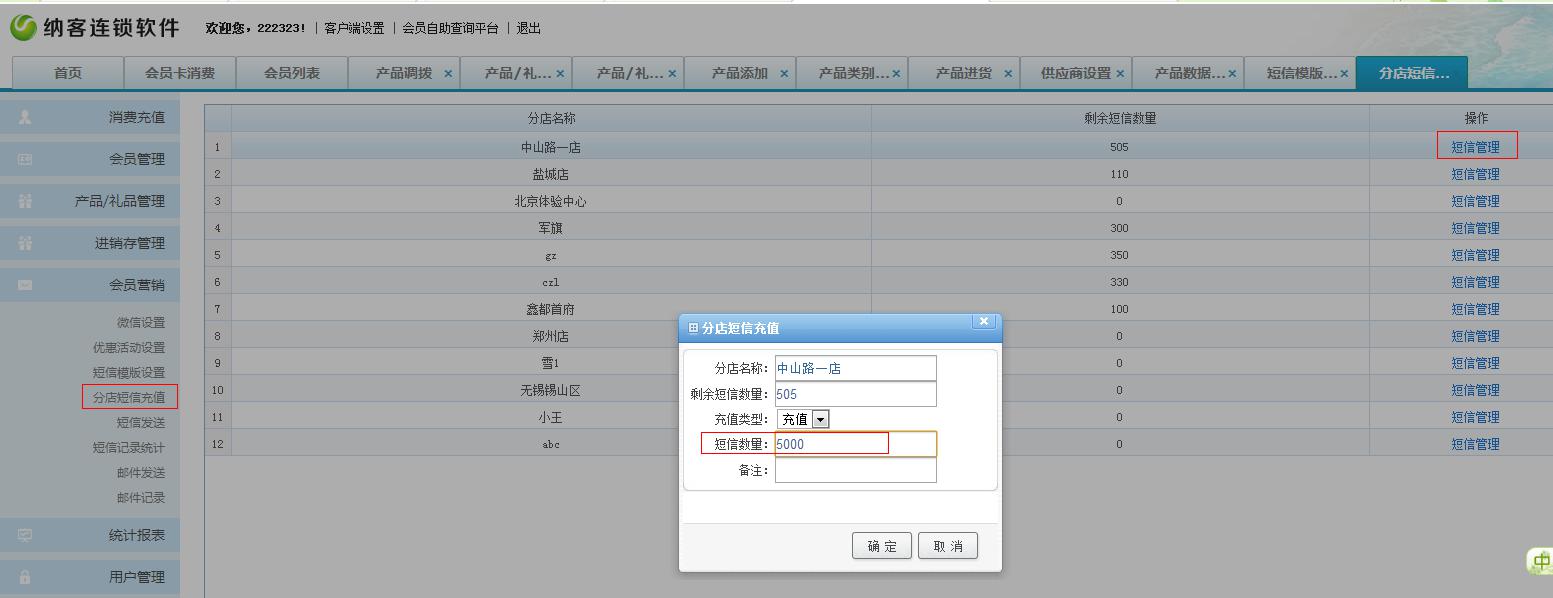
Task: Close the 供应商设置 tab using its X
Action: coord(1120,74)
